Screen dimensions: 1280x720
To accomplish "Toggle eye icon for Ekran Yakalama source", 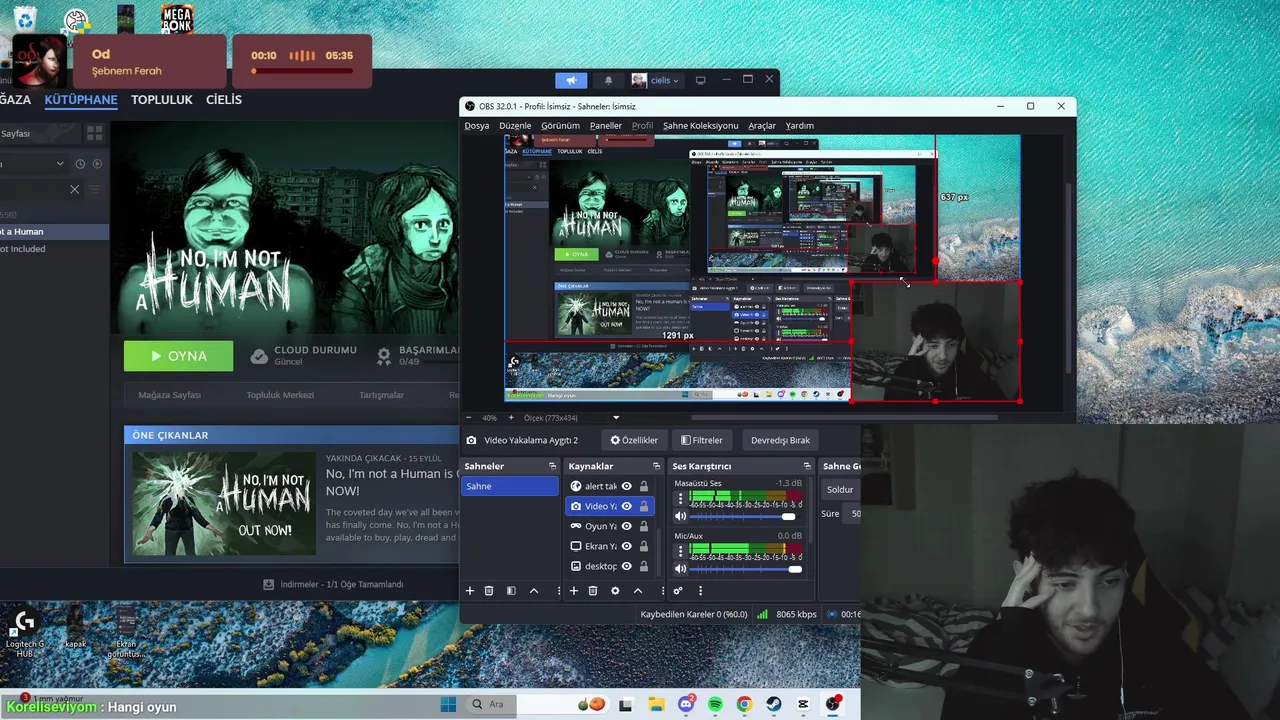I will [x=627, y=546].
